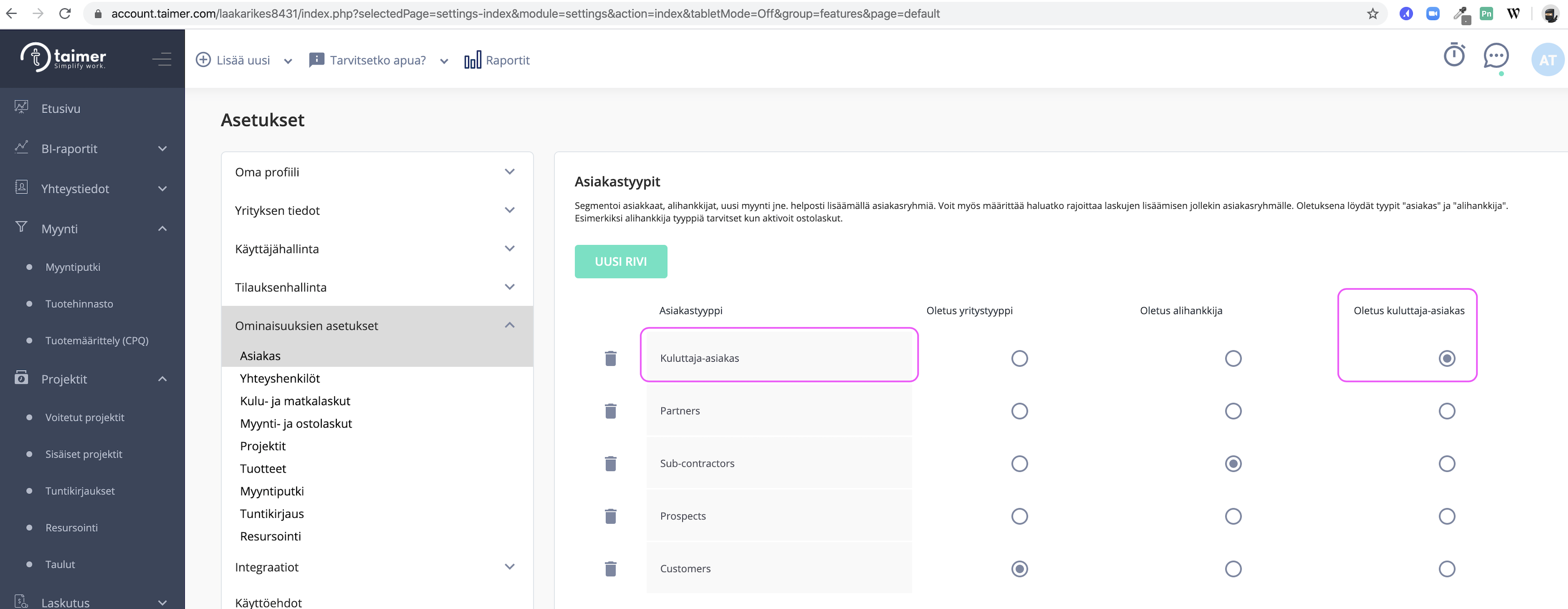This screenshot has width=1568, height=609.
Task: Click the W extension icon
Action: (x=1513, y=13)
